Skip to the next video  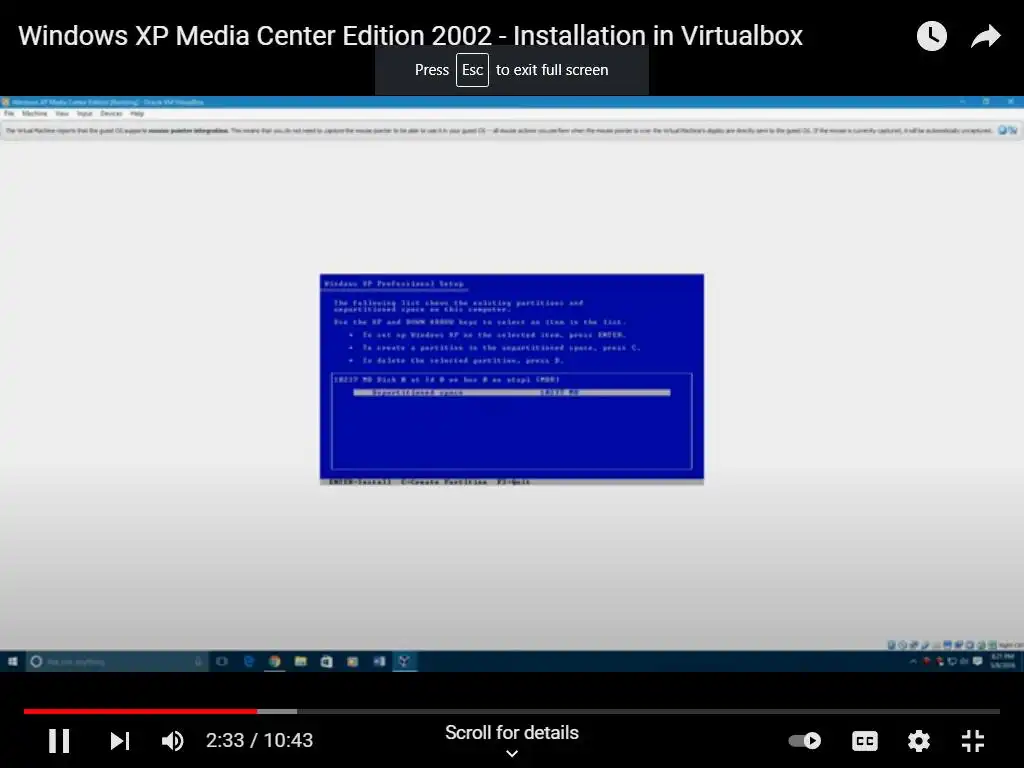click(120, 741)
